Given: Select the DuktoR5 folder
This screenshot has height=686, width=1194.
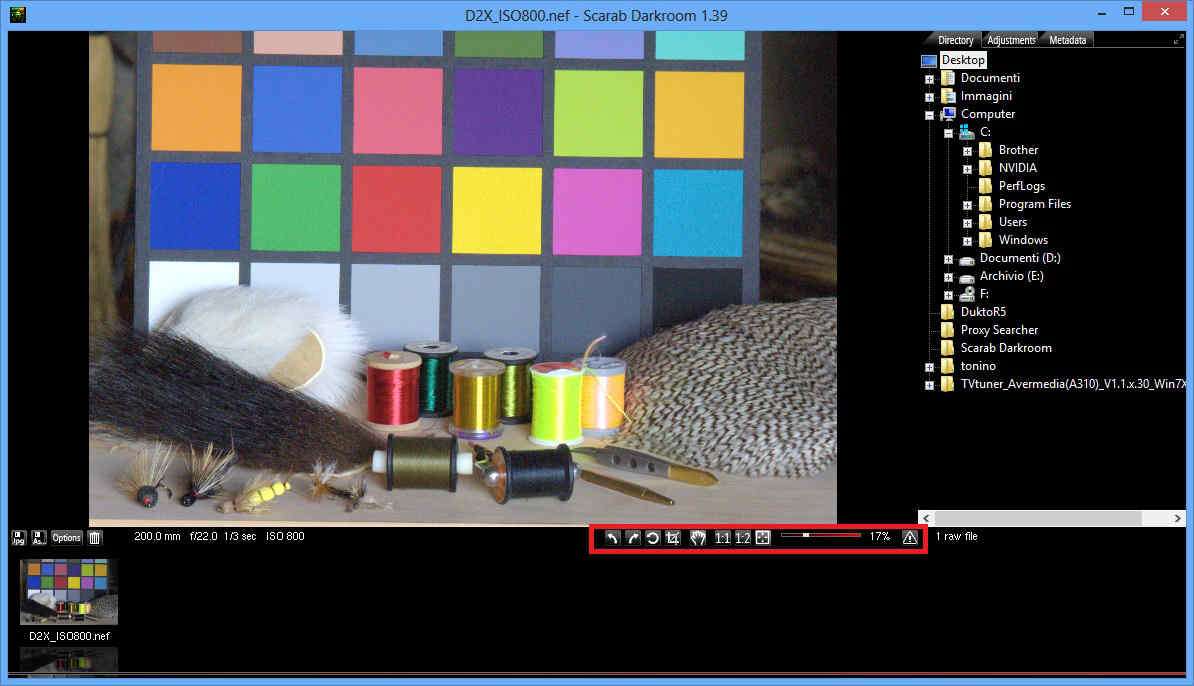Looking at the screenshot, I should point(983,311).
